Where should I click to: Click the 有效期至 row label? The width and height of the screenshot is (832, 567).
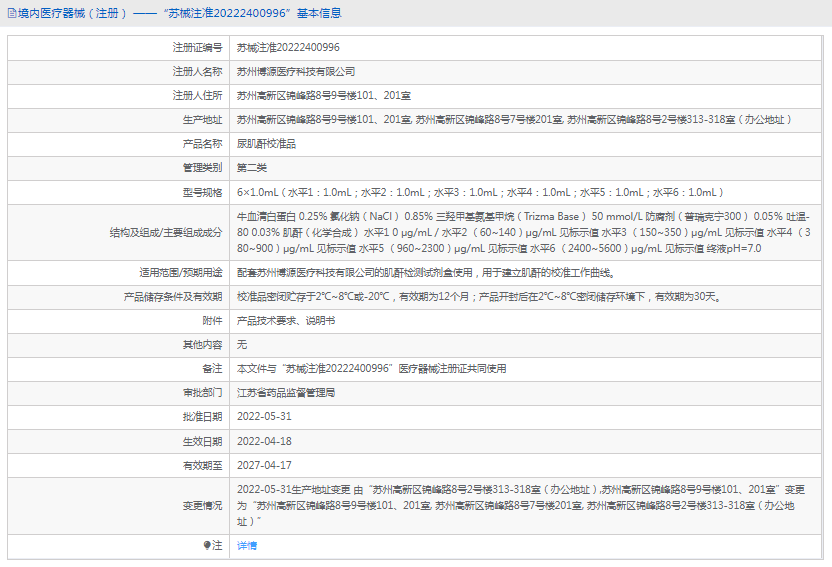point(203,465)
